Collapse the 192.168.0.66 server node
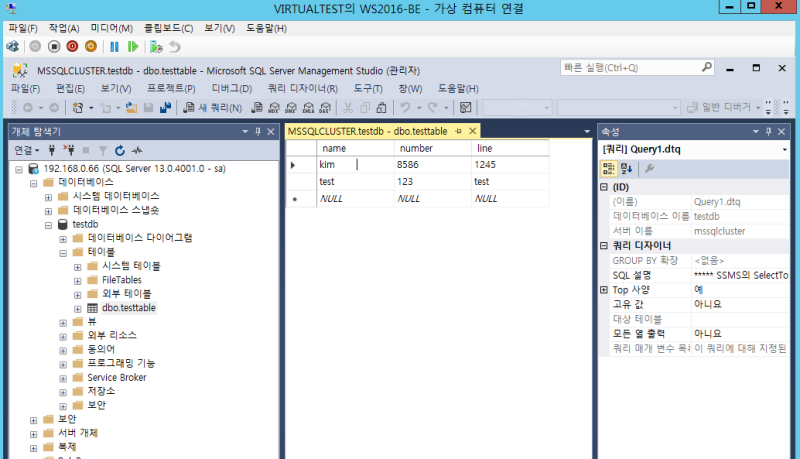Screen dimensions: 800x459 tap(19, 169)
